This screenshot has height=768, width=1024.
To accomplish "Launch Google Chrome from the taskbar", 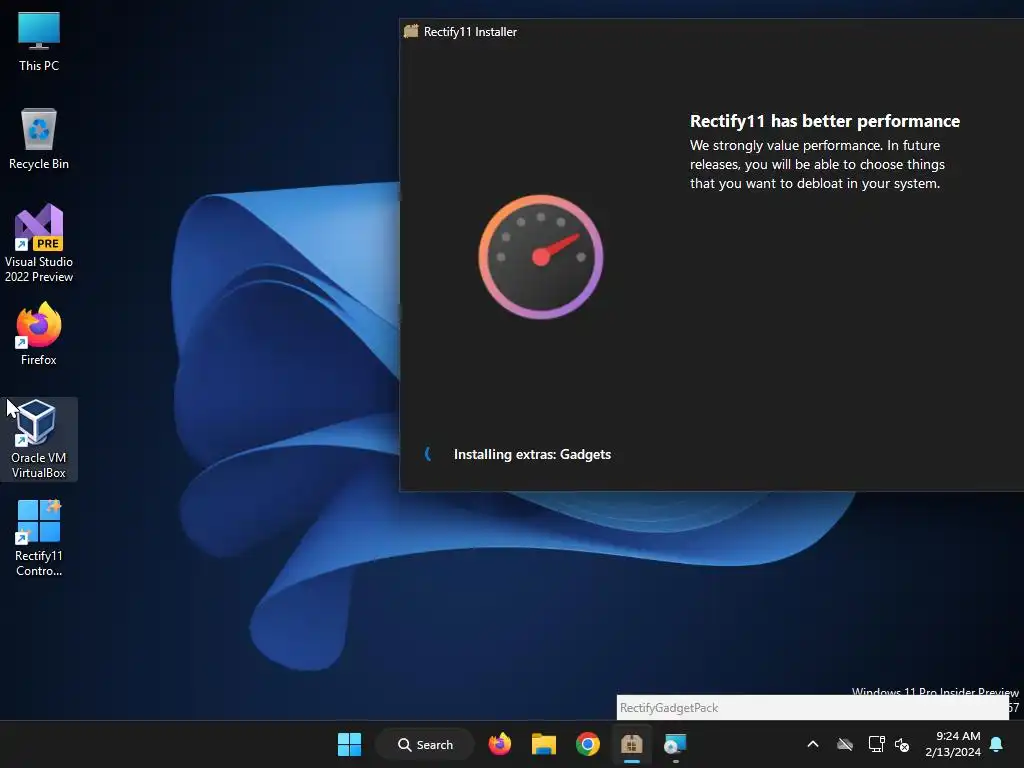I will [588, 744].
